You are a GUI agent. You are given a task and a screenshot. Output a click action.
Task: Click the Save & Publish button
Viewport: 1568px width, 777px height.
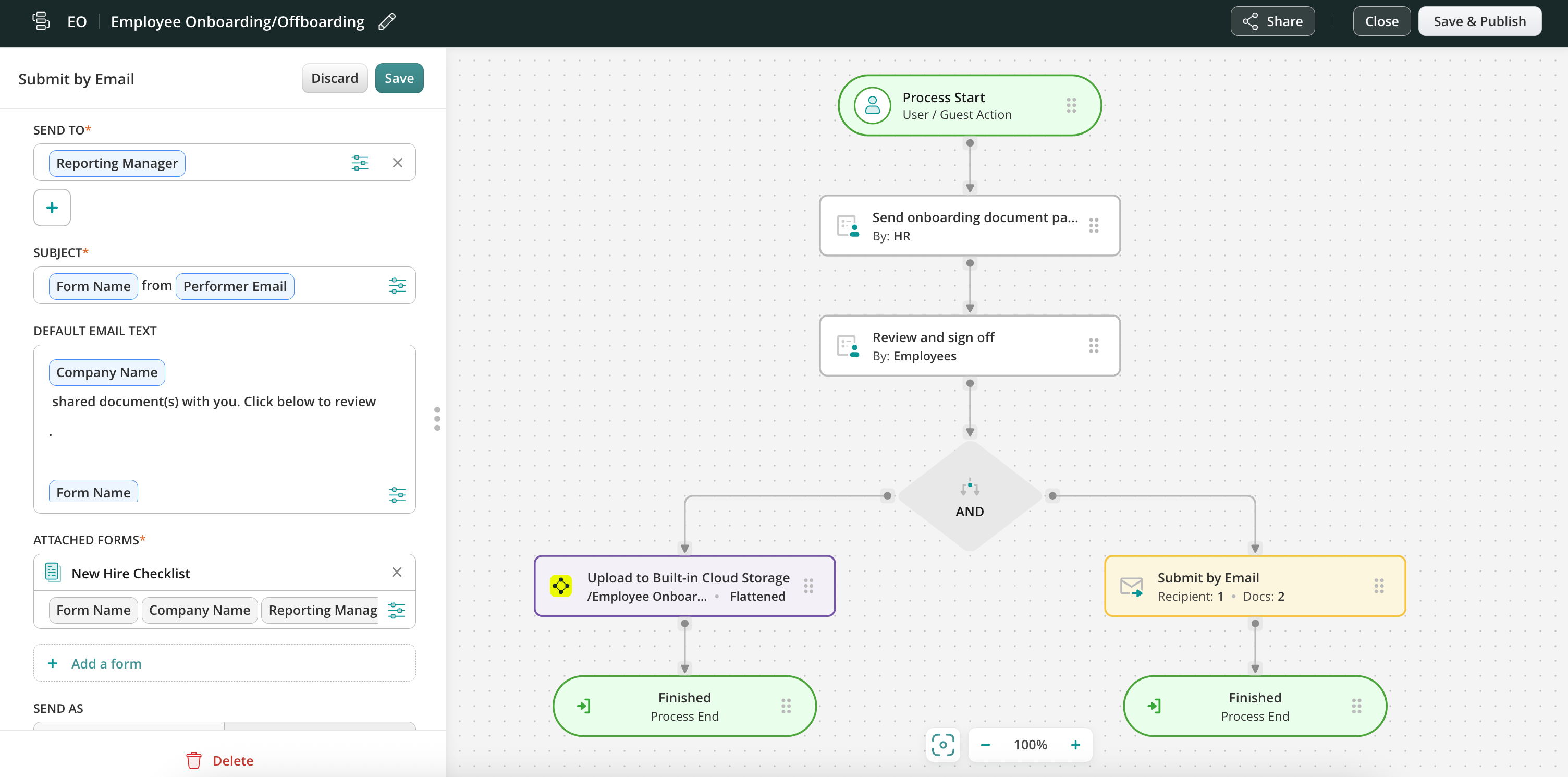(x=1479, y=21)
